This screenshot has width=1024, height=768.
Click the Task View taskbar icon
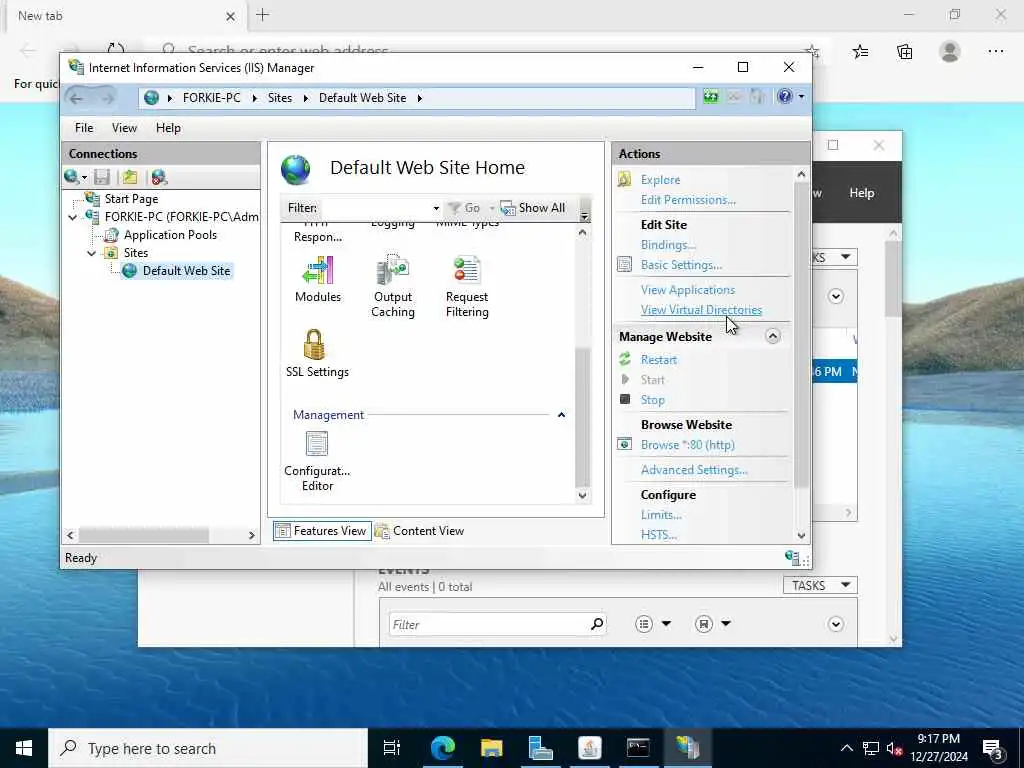coord(392,748)
